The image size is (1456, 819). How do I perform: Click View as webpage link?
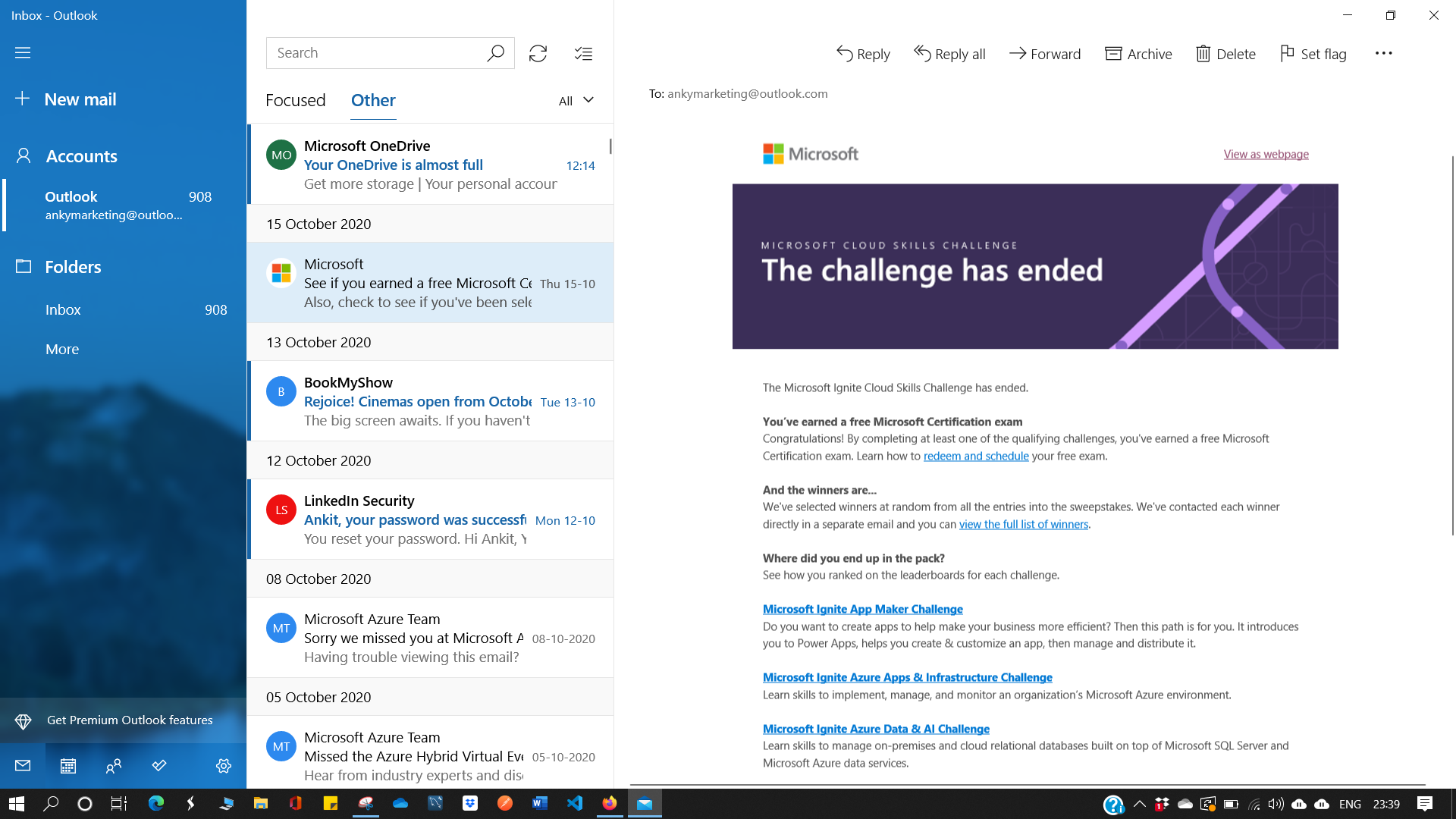coord(1266,154)
